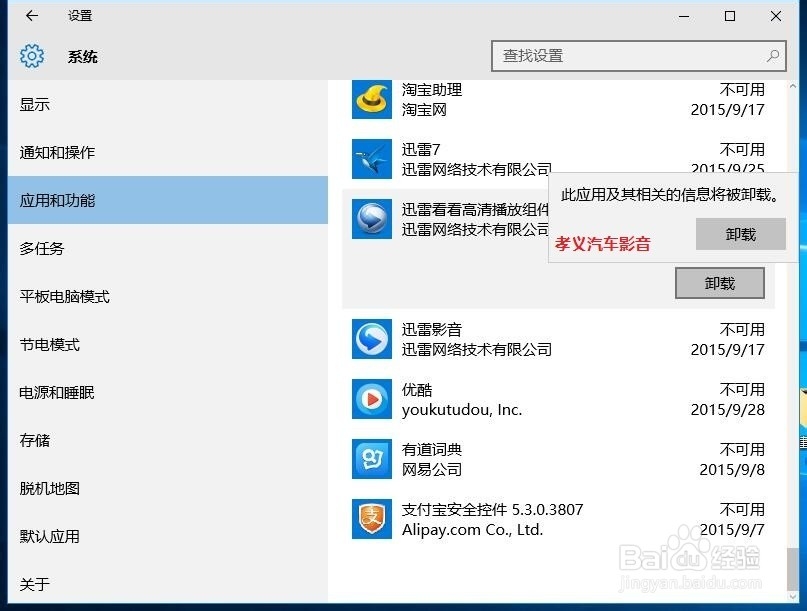Select the 有道词典 app icon
807x611 pixels.
pos(372,459)
